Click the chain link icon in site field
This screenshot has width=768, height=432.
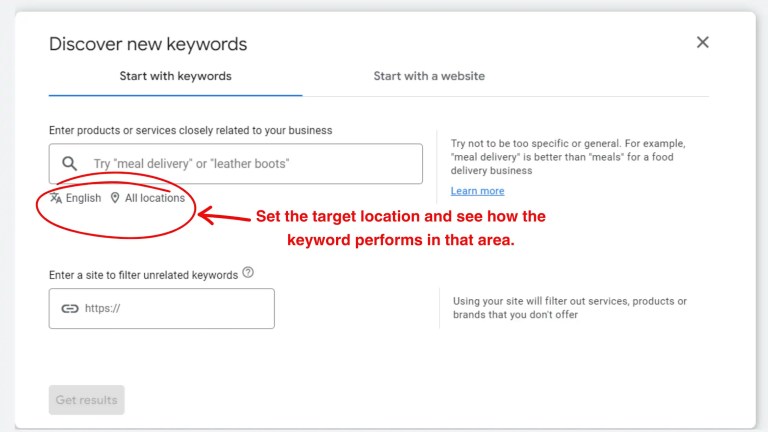coord(69,309)
